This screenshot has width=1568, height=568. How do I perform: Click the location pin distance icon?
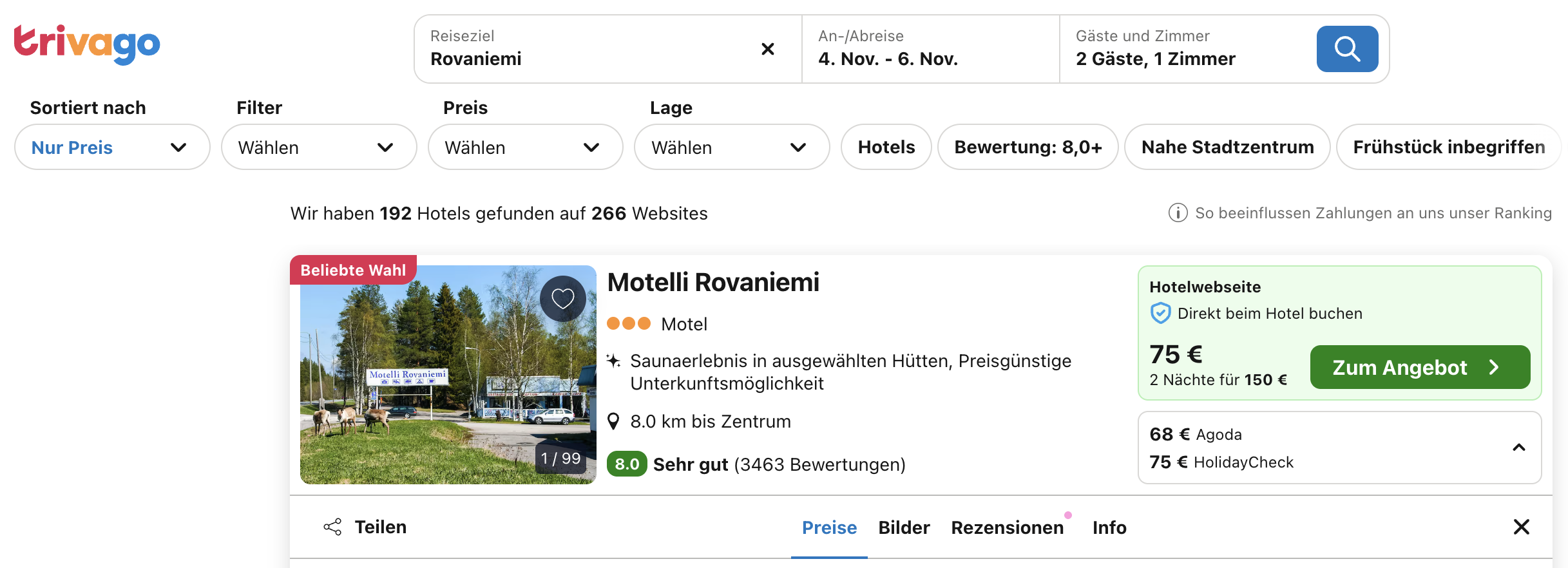point(614,421)
